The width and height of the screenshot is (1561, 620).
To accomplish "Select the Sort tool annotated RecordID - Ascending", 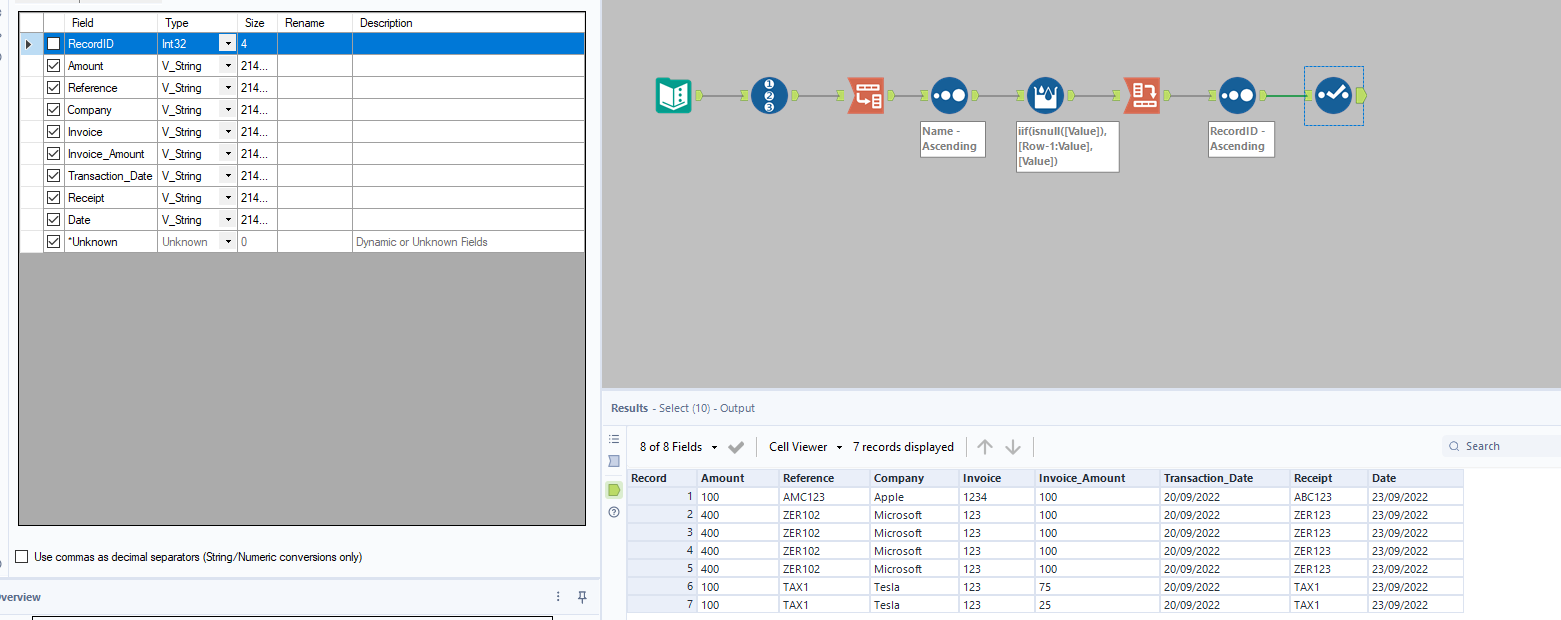I will (1237, 95).
